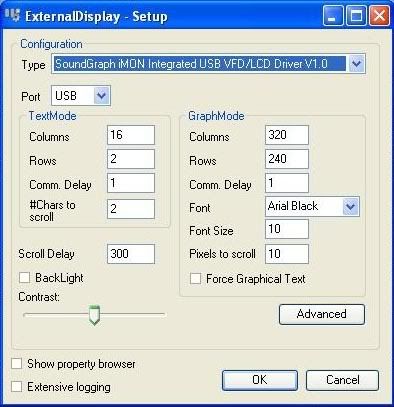The height and width of the screenshot is (407, 394).
Task: Close the ExternalDisplay Setup window
Action: click(379, 16)
